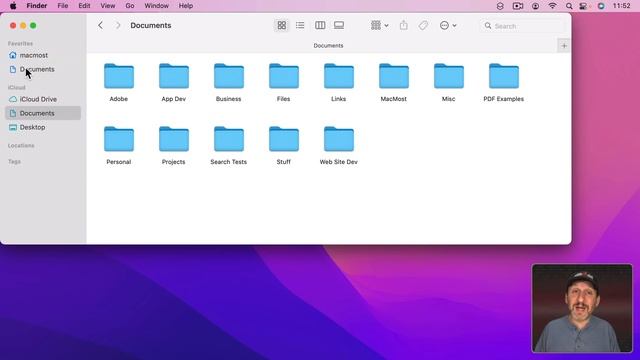Open the File menu

(x=62, y=6)
